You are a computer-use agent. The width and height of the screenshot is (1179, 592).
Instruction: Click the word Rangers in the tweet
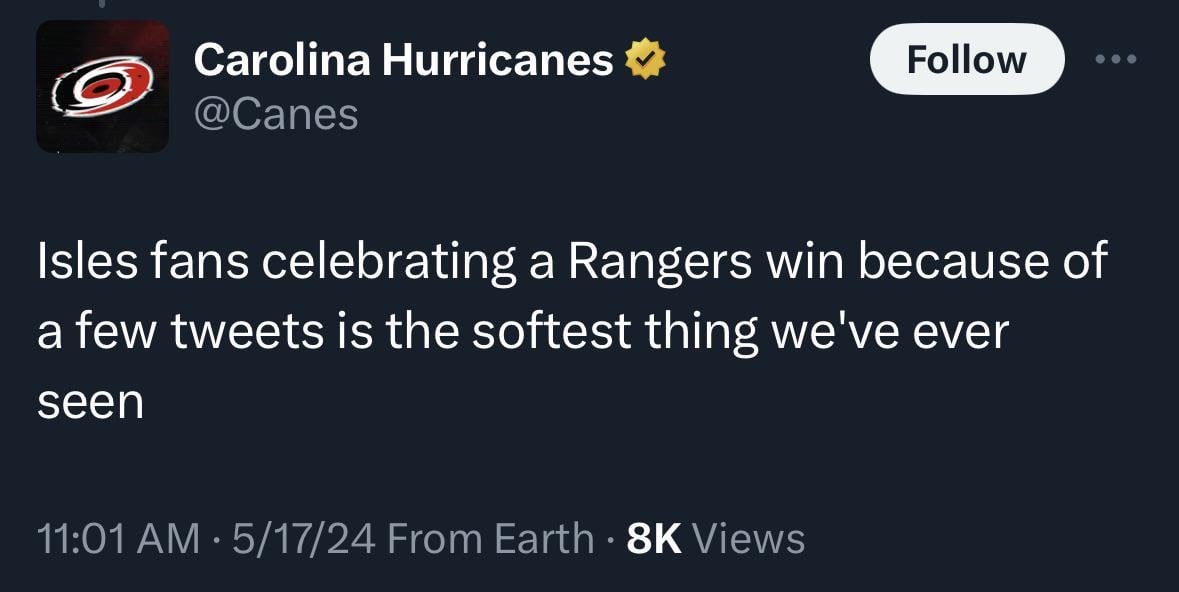(662, 262)
